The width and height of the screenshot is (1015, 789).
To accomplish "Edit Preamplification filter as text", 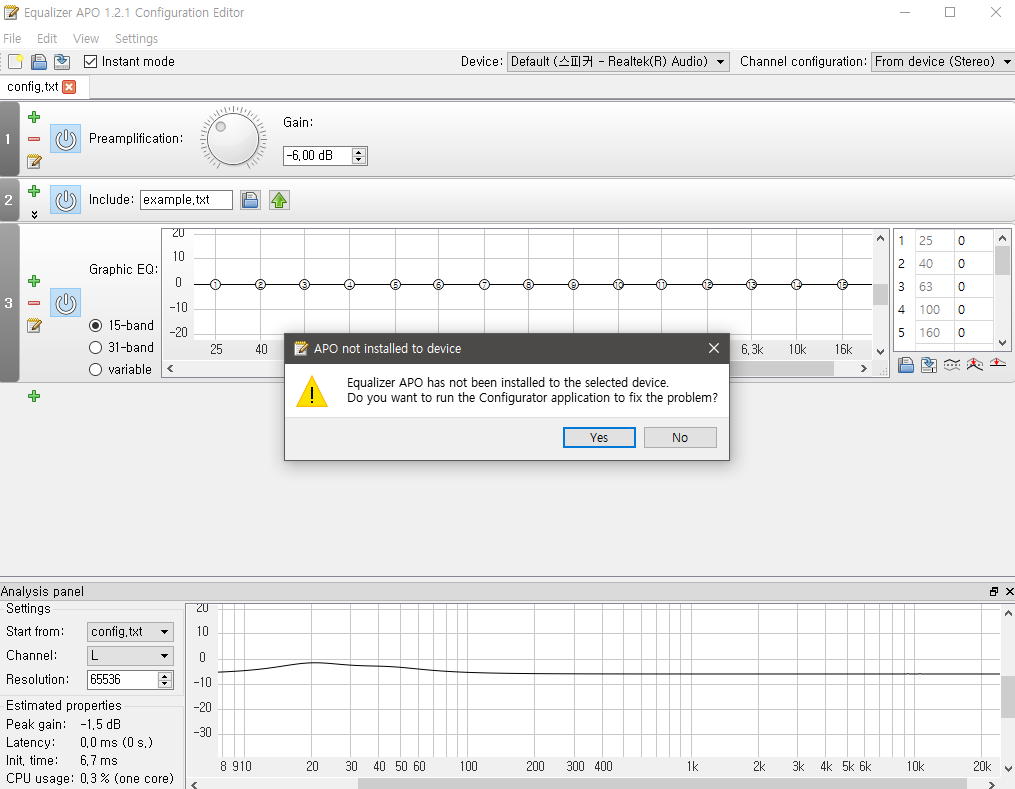I will [x=34, y=161].
